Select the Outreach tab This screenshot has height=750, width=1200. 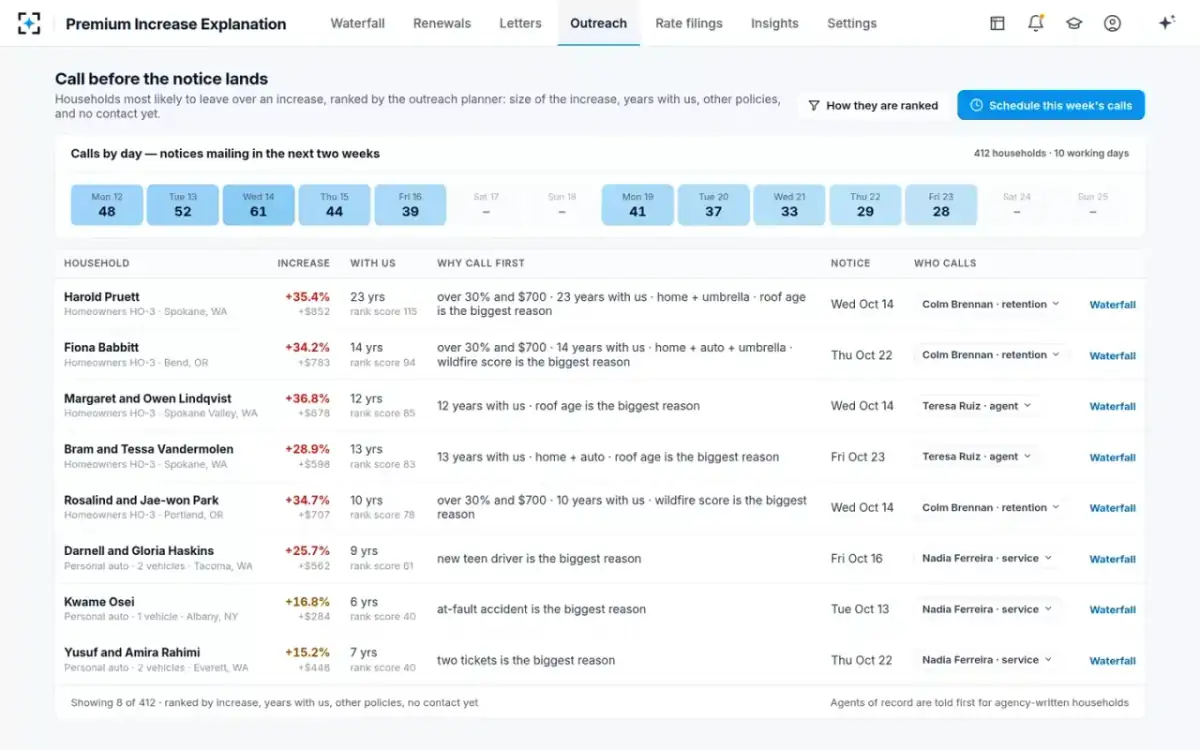599,23
